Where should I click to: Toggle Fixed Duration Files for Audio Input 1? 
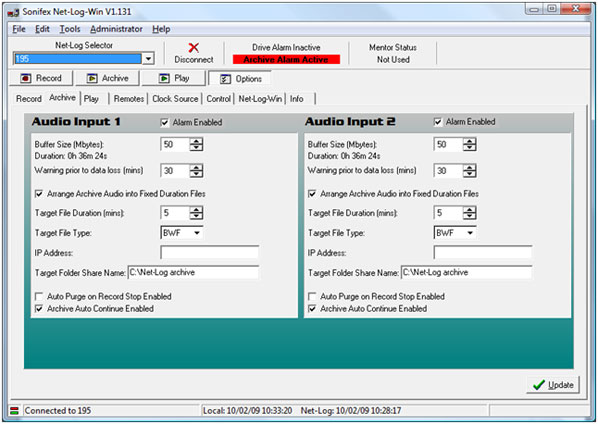39,194
